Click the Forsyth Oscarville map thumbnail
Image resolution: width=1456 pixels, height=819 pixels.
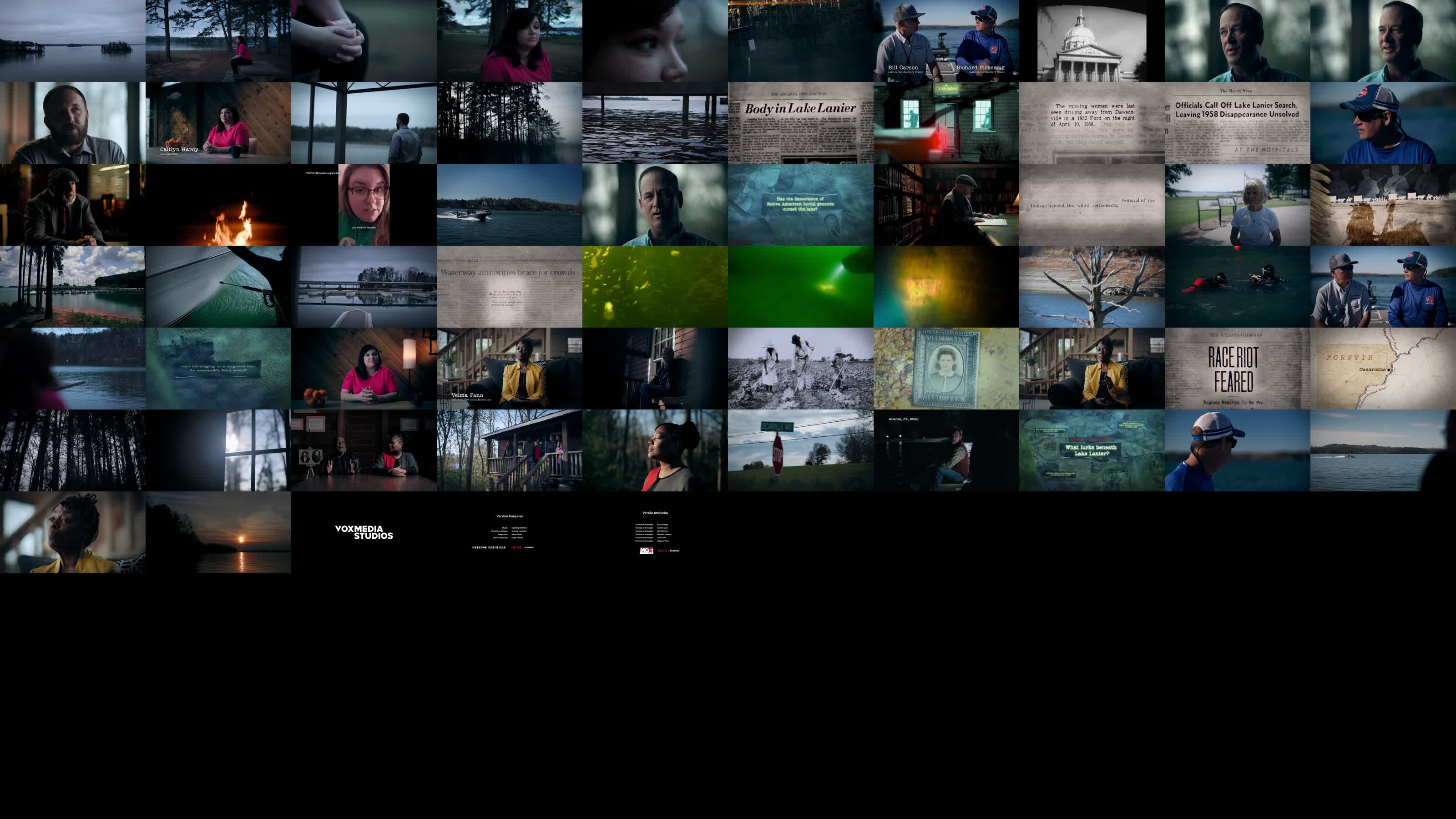(x=1383, y=369)
